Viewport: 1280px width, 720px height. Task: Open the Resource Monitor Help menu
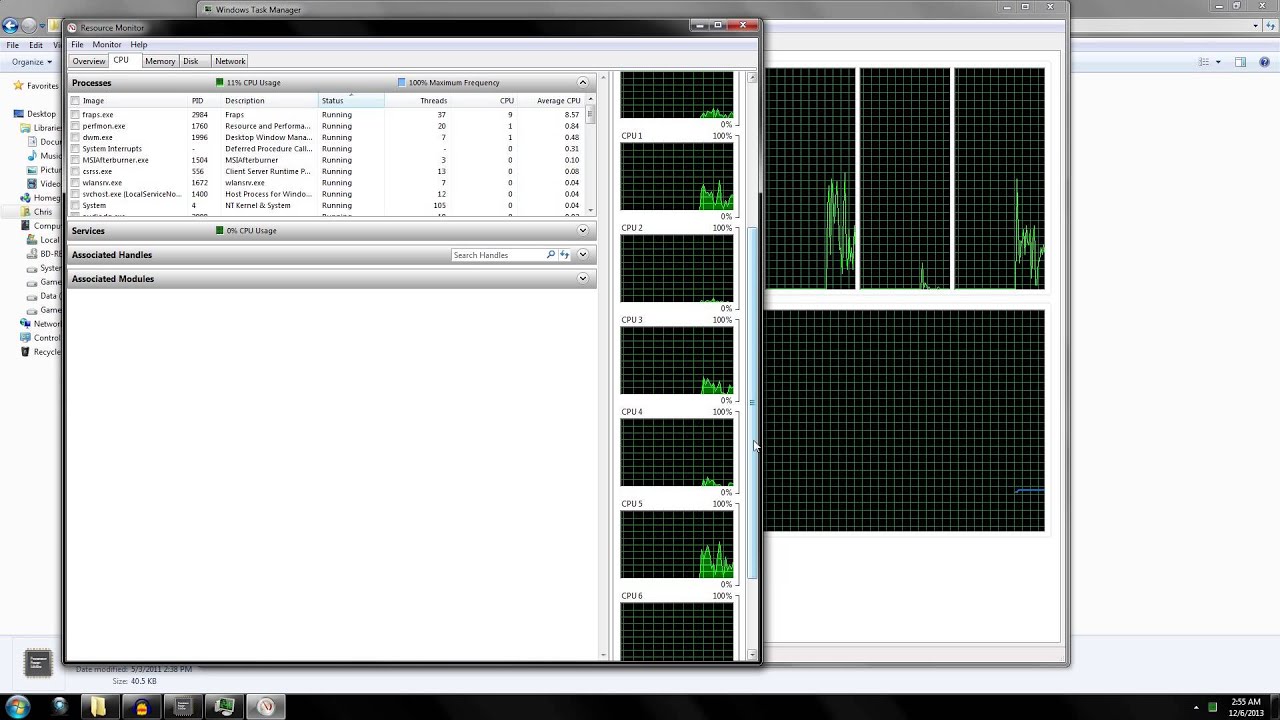pyautogui.click(x=138, y=45)
